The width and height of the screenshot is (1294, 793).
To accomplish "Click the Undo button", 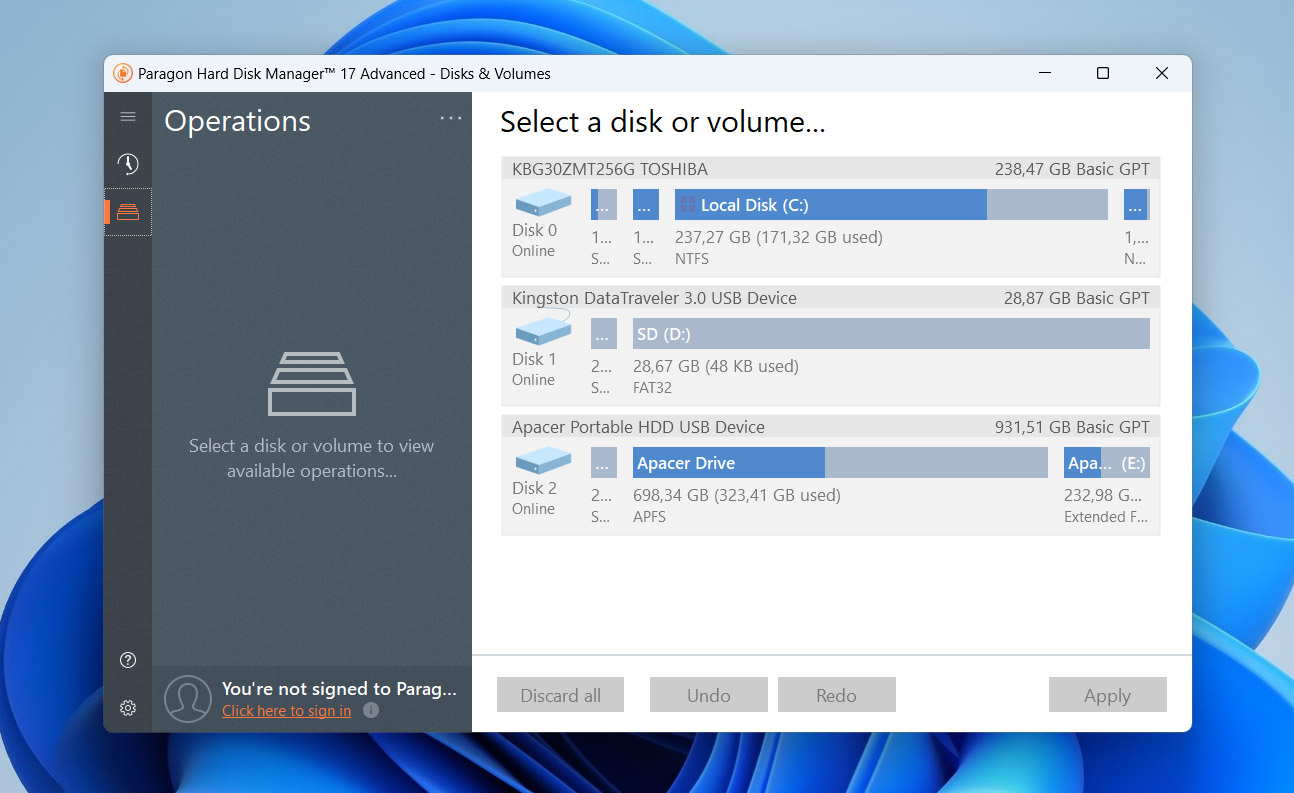I will 708,695.
